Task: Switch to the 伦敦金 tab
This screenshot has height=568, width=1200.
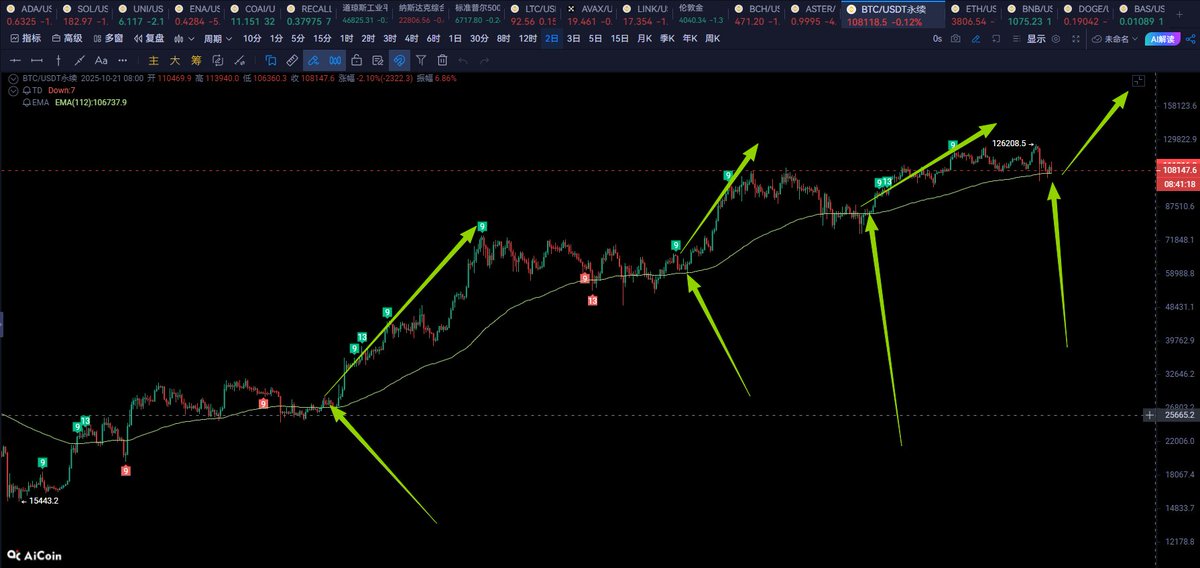Action: coord(700,14)
